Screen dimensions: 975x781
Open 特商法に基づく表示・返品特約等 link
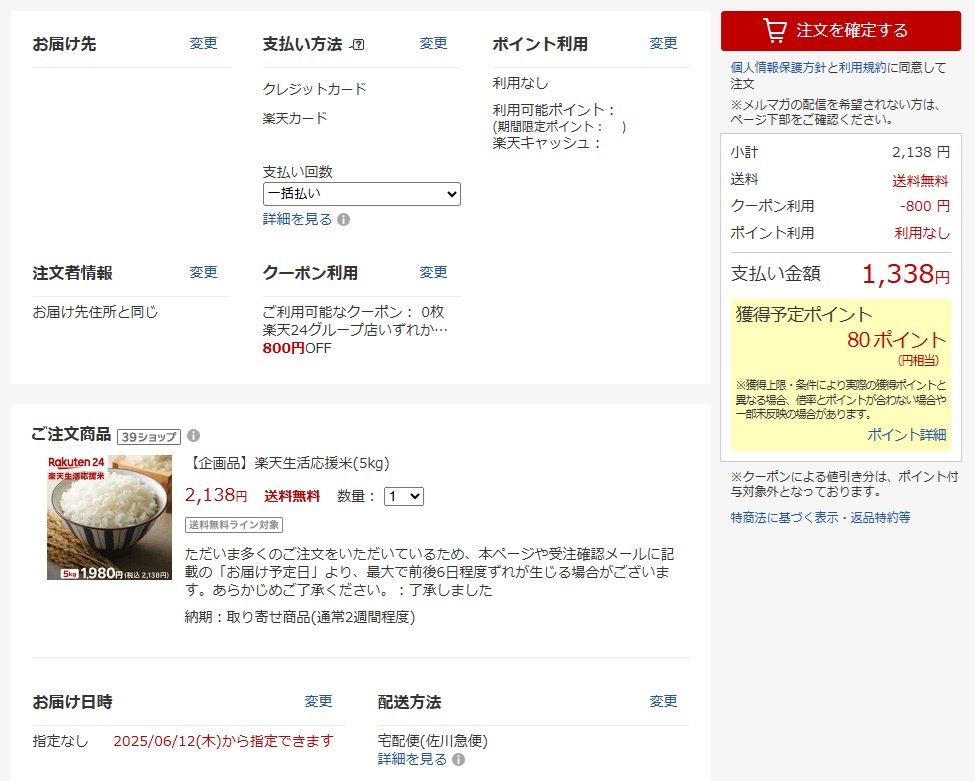820,517
